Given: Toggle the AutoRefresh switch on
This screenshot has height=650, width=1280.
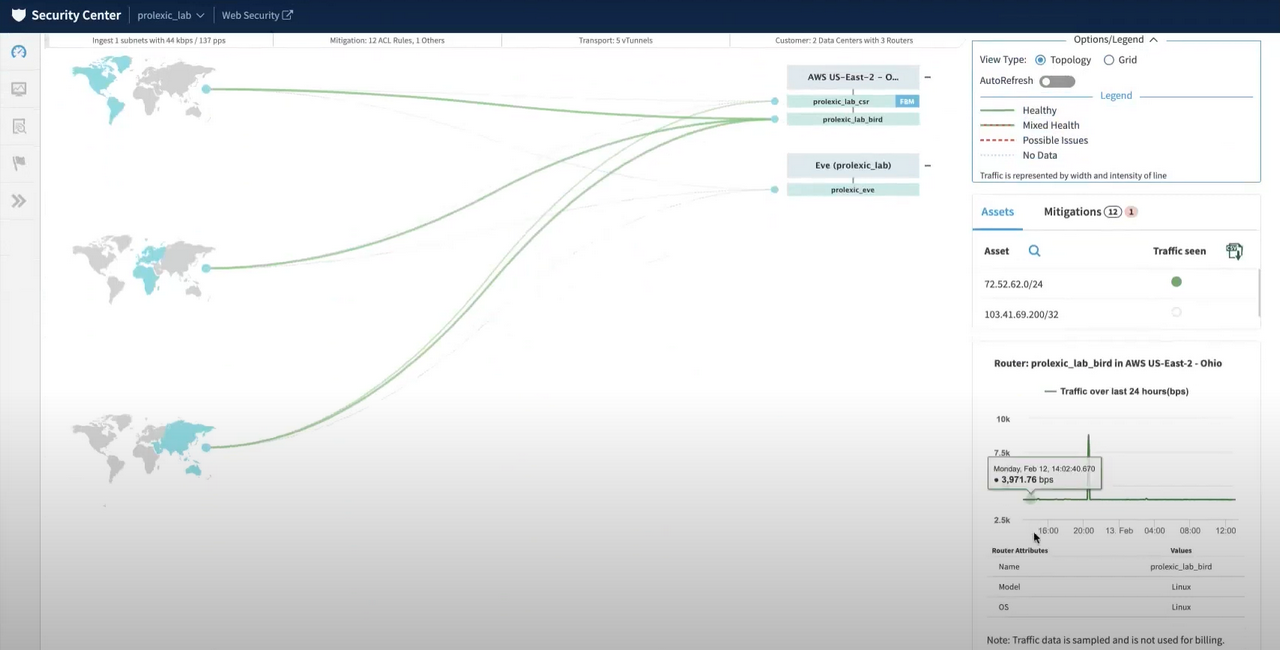Looking at the screenshot, I should 1057,80.
